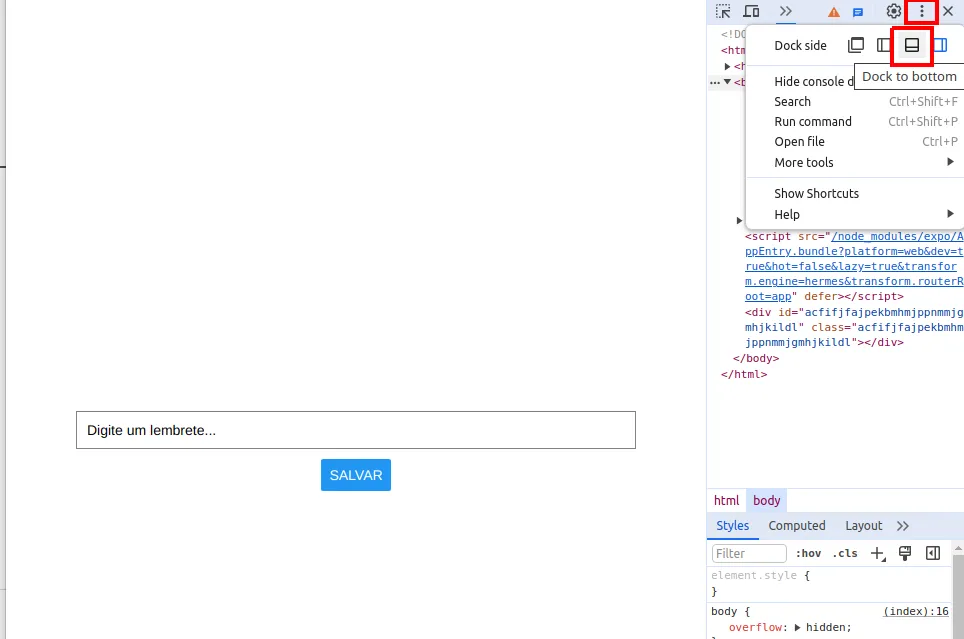The height and width of the screenshot is (639, 964).
Task: Switch to the Layout tab
Action: (x=863, y=526)
